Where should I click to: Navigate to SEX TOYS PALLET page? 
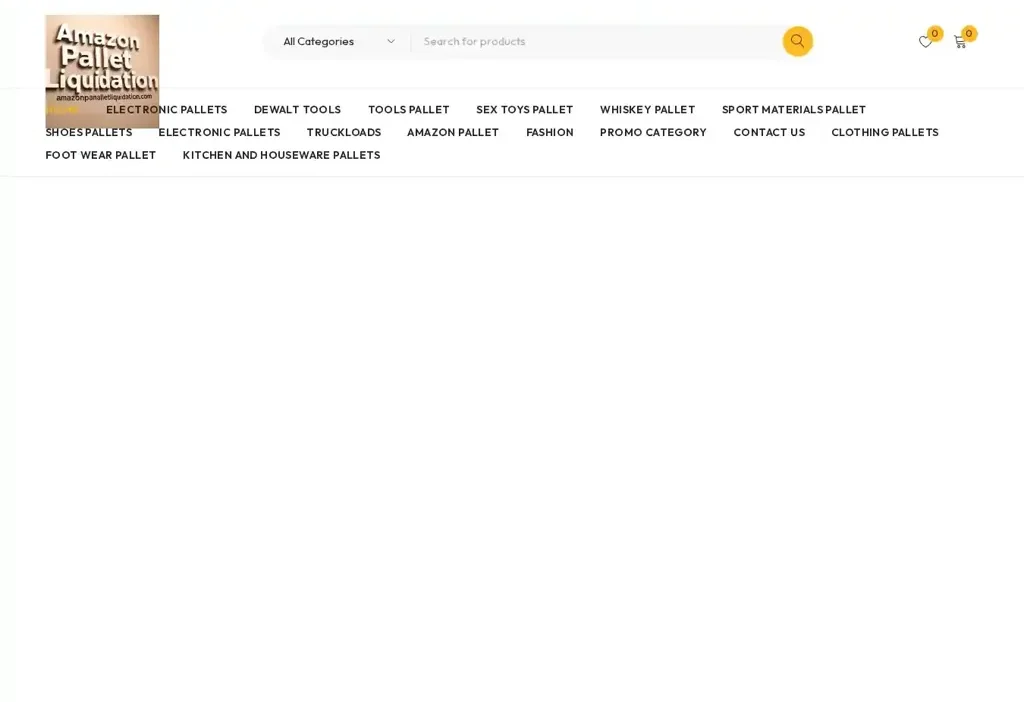pyautogui.click(x=524, y=109)
